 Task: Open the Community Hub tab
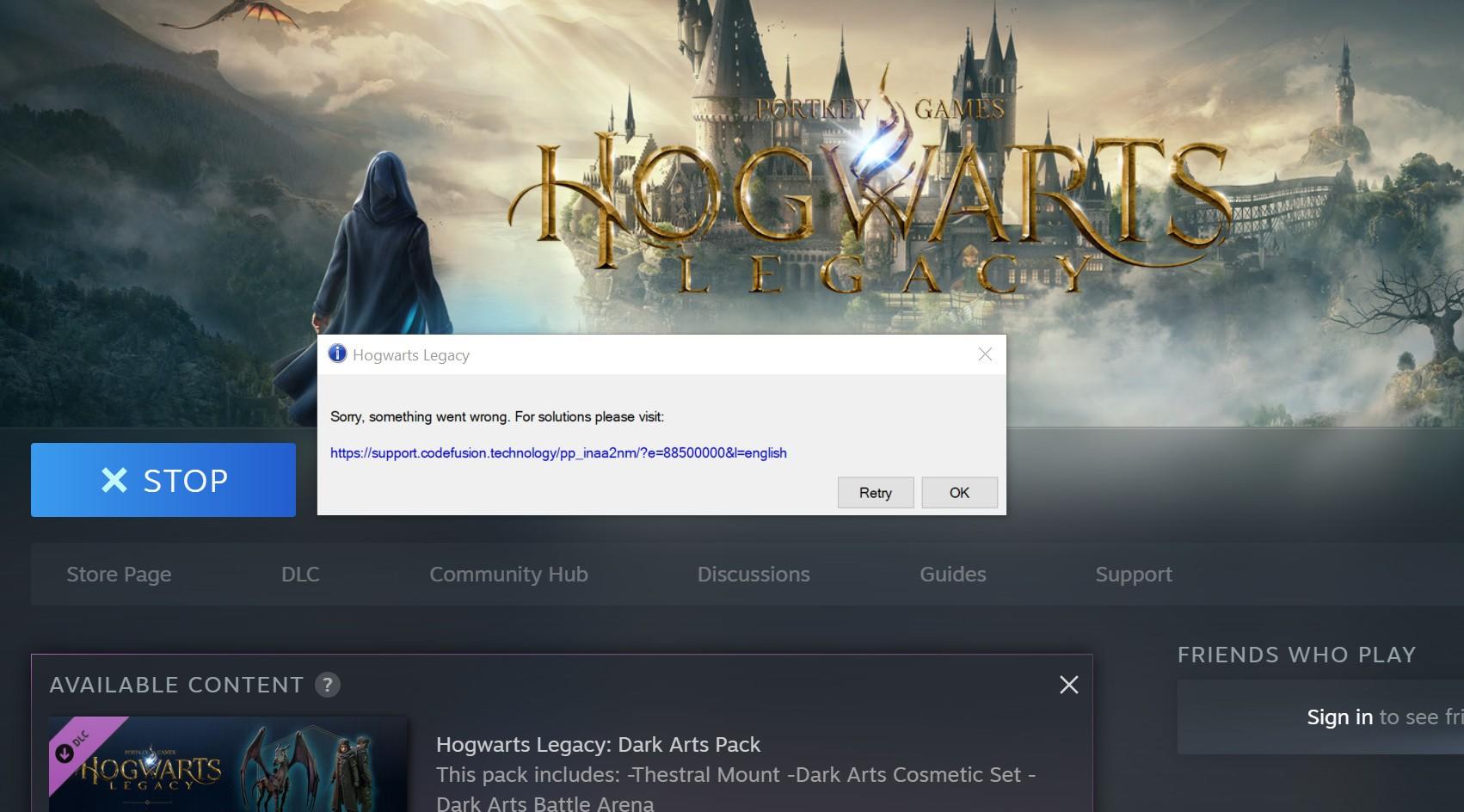pyautogui.click(x=508, y=574)
